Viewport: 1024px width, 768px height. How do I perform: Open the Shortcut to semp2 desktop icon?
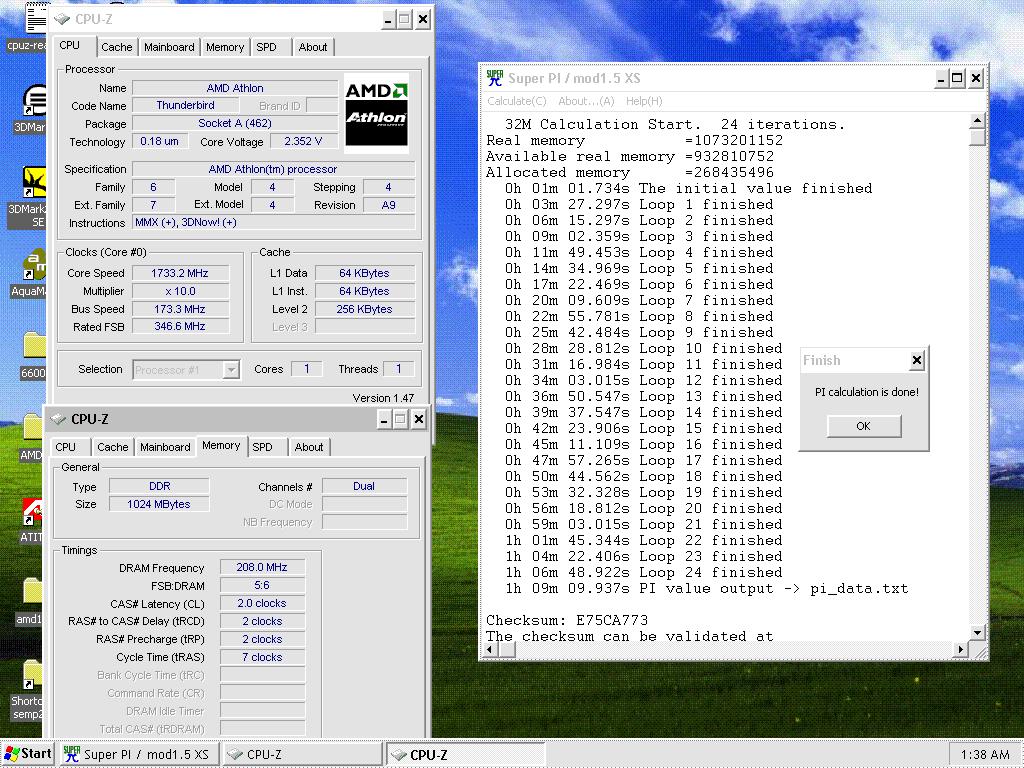point(32,675)
